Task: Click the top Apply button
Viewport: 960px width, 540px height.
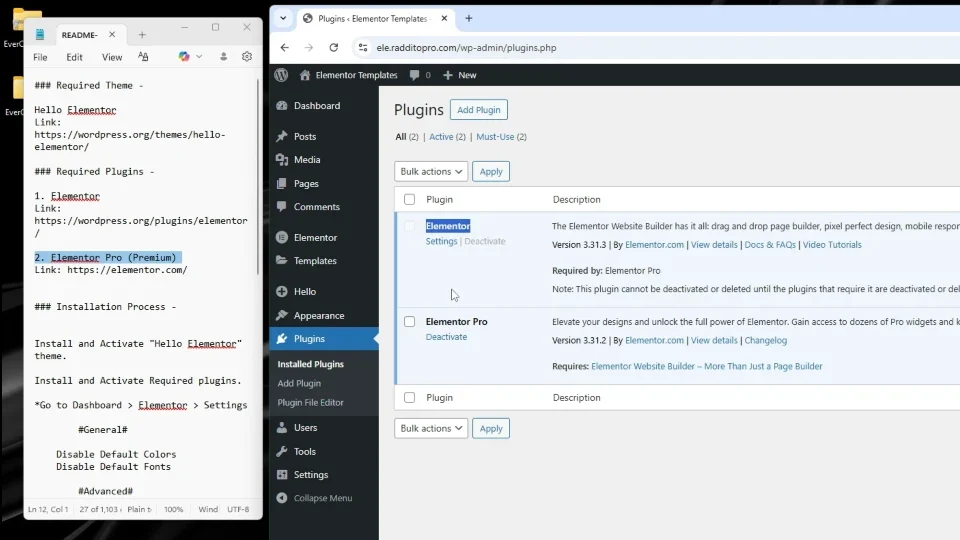Action: 491,171
